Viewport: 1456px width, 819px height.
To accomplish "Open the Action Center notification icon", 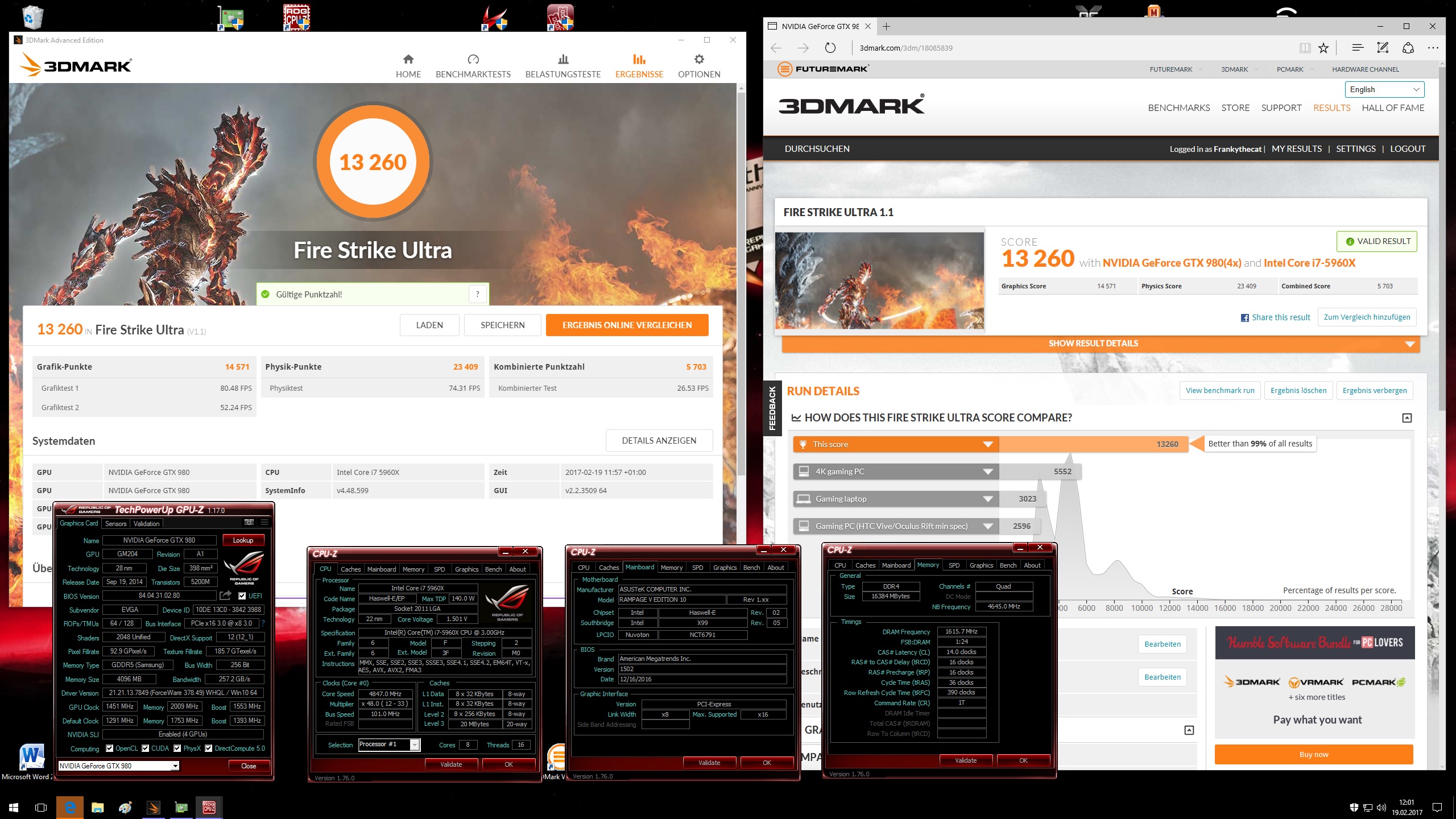I will point(1437,807).
